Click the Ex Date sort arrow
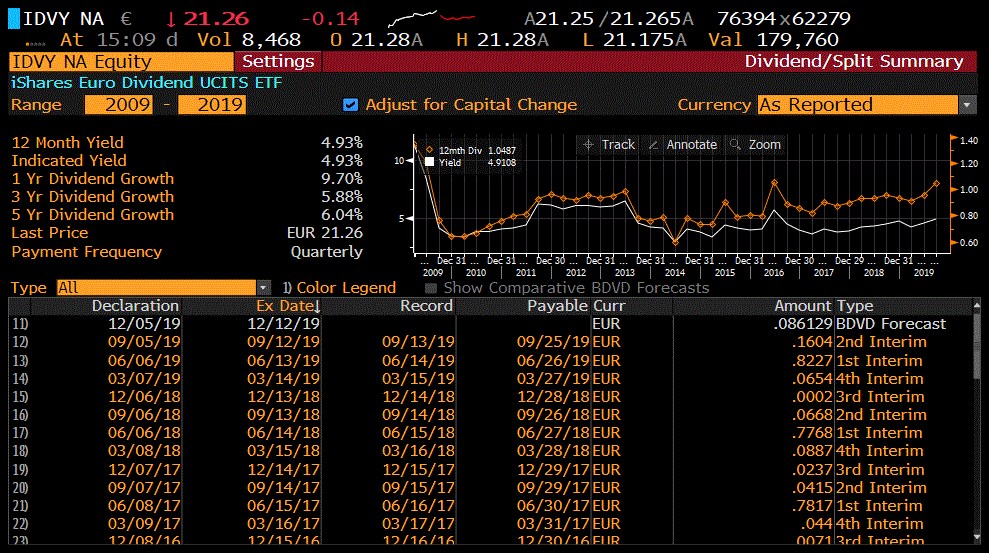 point(317,306)
